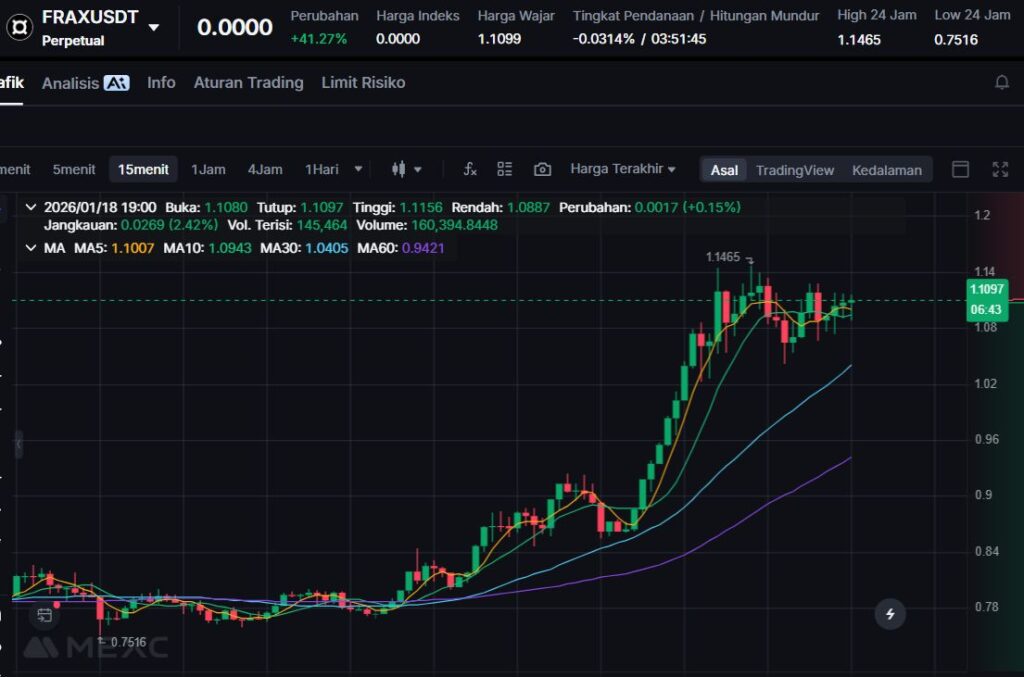The width and height of the screenshot is (1024, 677).
Task: Select the 4Jam timeframe
Action: pos(265,170)
